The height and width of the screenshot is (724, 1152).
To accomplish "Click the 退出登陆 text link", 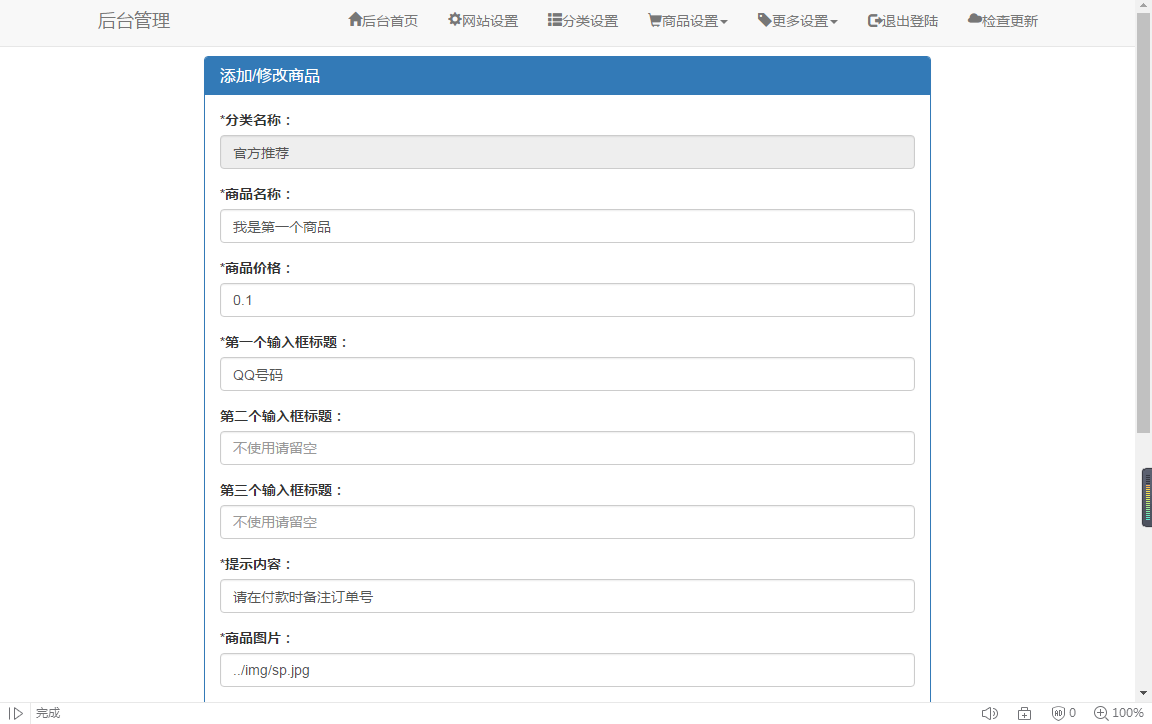I will [910, 21].
